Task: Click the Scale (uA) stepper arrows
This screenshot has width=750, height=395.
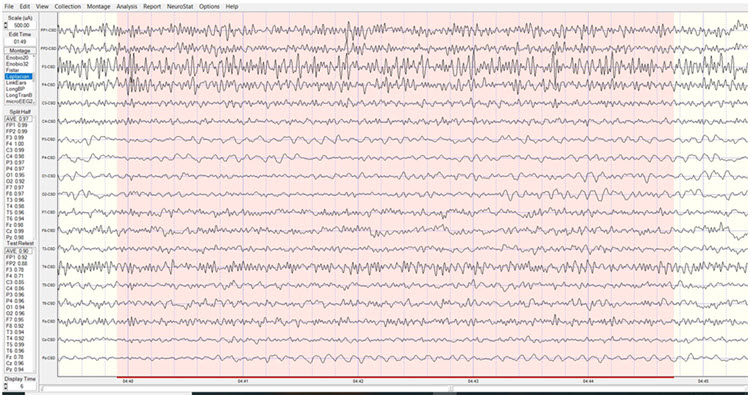Action: coord(6,25)
